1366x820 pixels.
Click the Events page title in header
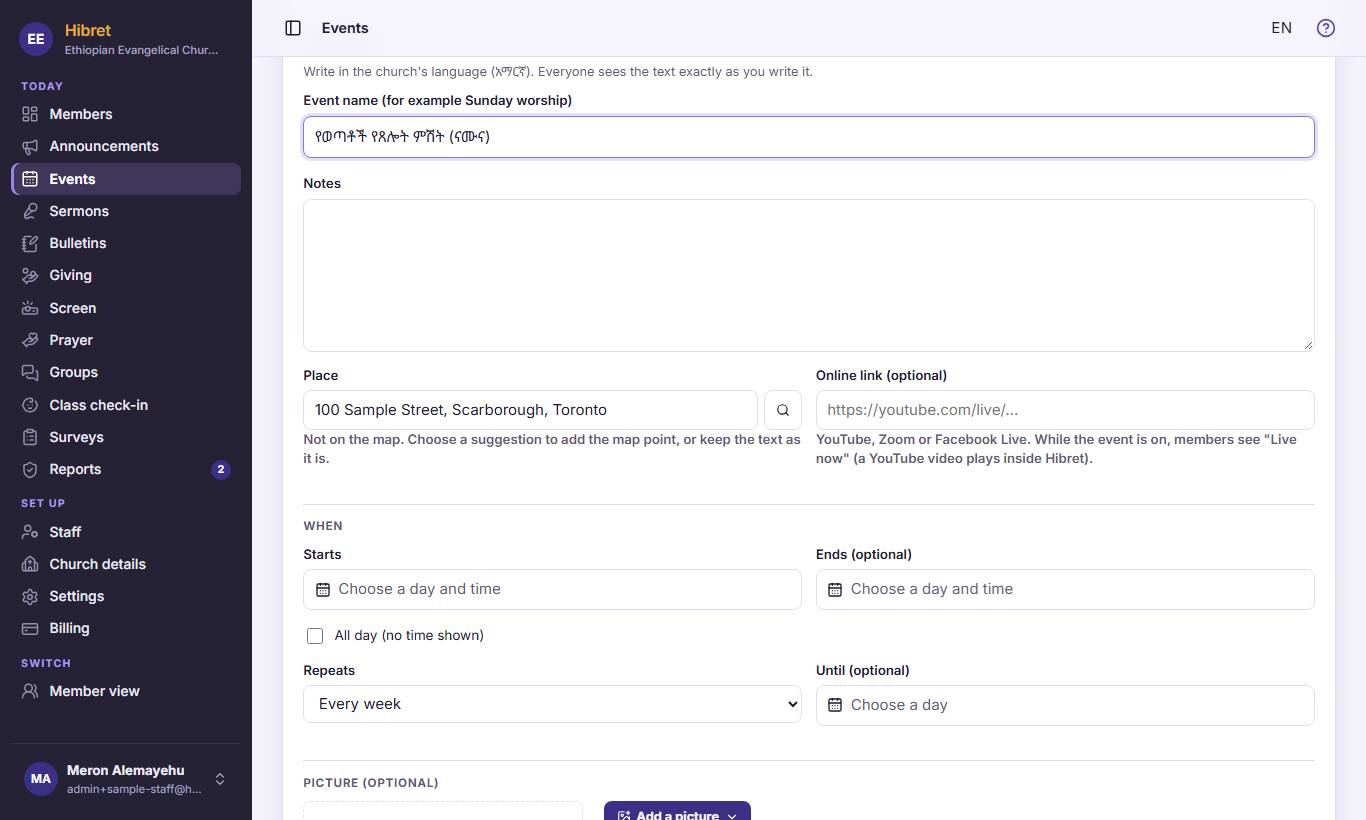(345, 28)
